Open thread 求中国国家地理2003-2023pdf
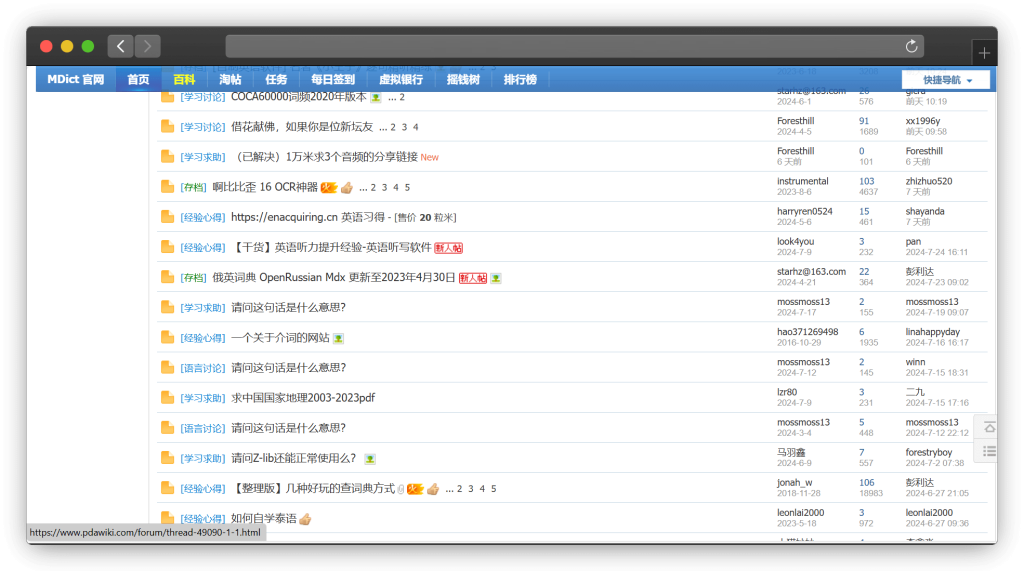This screenshot has width=1024, height=571. tap(303, 398)
